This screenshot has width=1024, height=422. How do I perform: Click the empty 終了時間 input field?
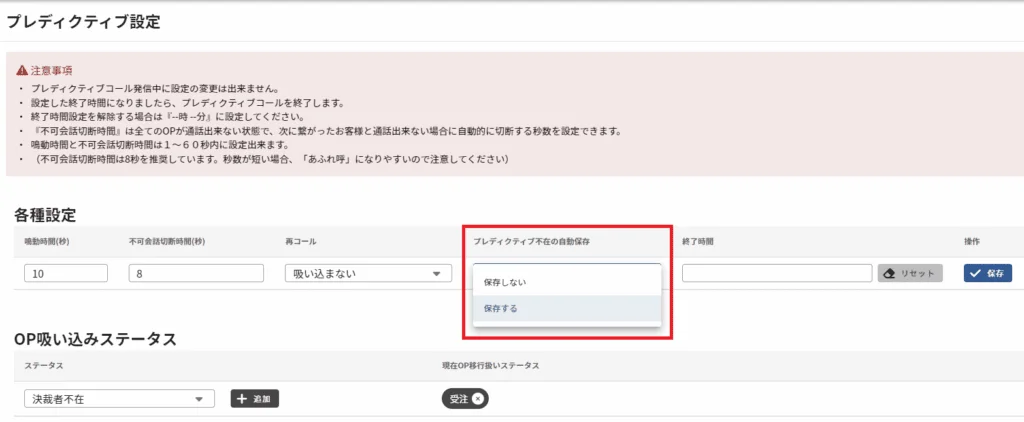point(777,273)
